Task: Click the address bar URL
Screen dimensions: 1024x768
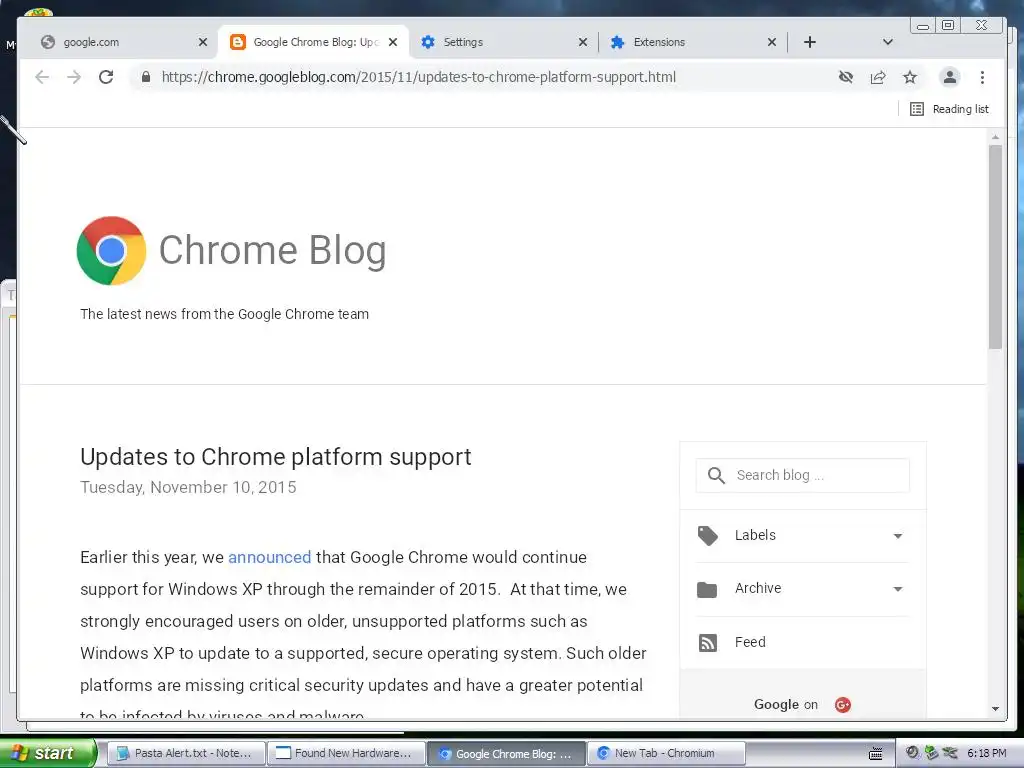Action: click(x=419, y=77)
